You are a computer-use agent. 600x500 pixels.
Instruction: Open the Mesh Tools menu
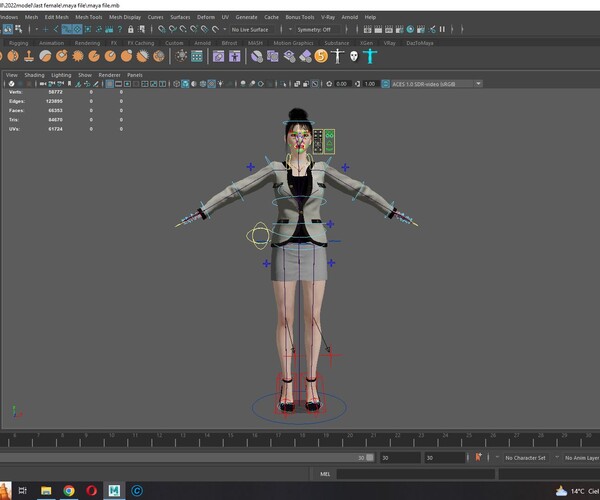89,17
